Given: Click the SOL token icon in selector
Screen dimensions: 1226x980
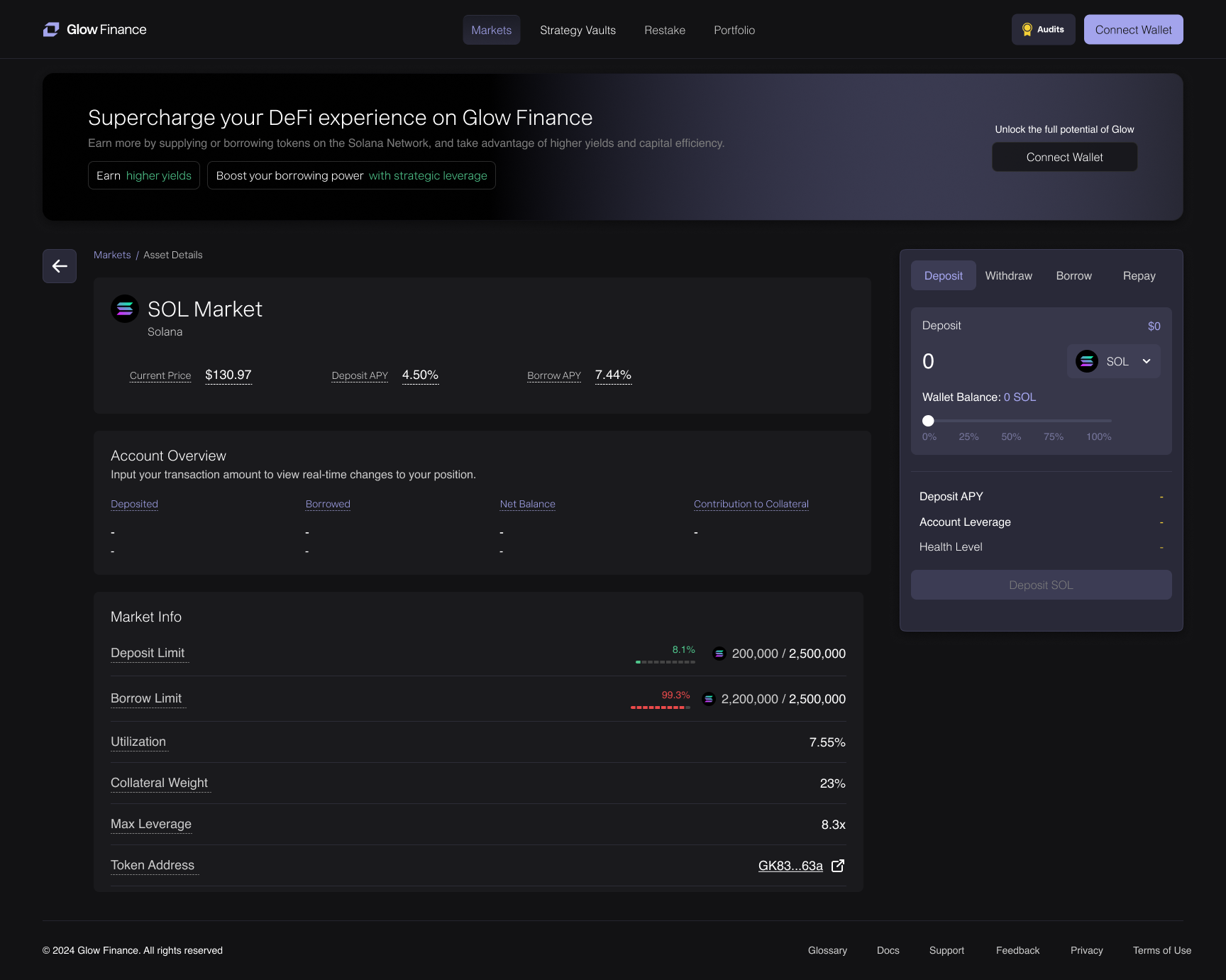Looking at the screenshot, I should tap(1086, 361).
